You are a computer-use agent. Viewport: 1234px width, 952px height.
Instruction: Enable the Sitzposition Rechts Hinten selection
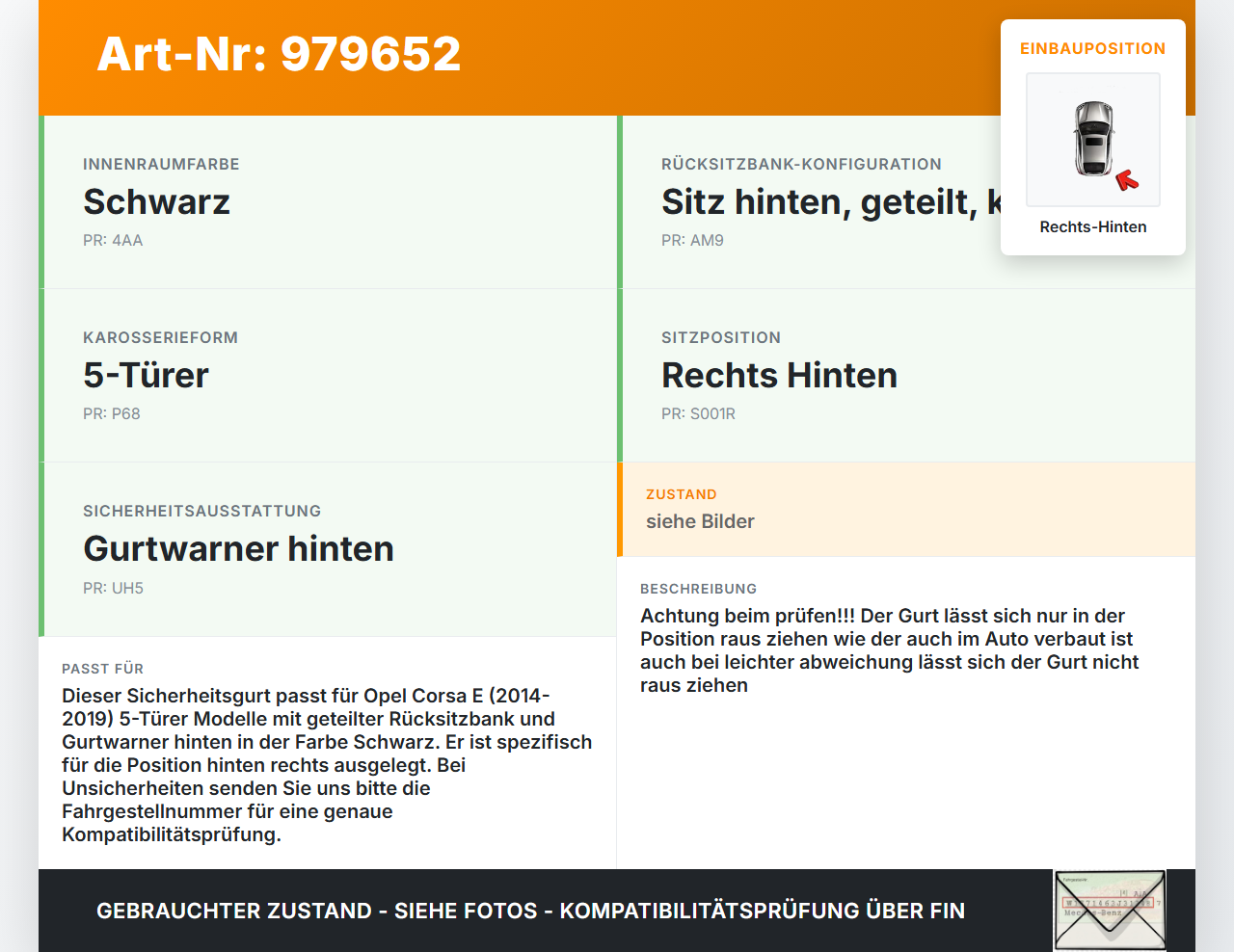pos(779,375)
